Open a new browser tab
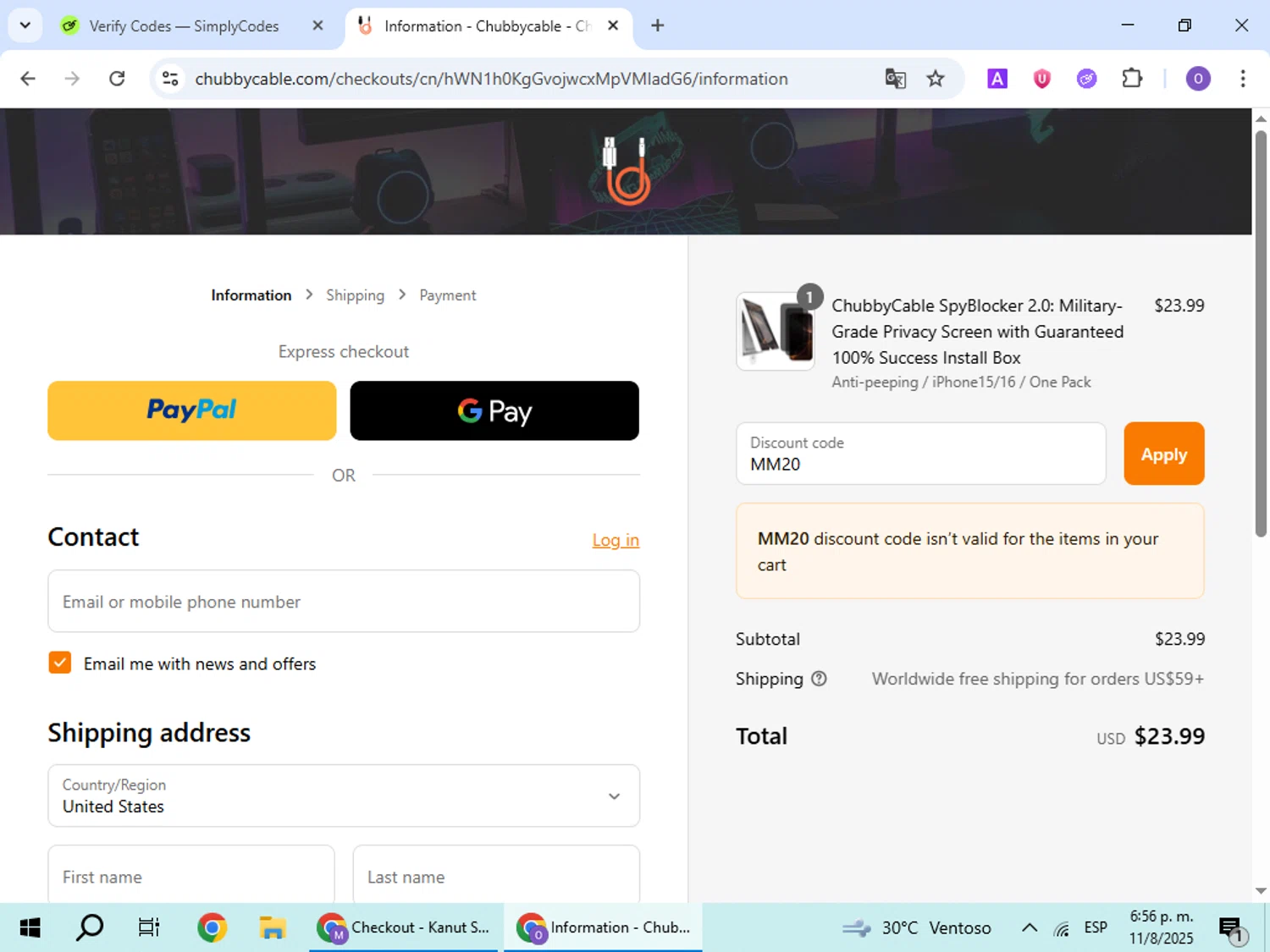1270x952 pixels. pyautogui.click(x=657, y=25)
